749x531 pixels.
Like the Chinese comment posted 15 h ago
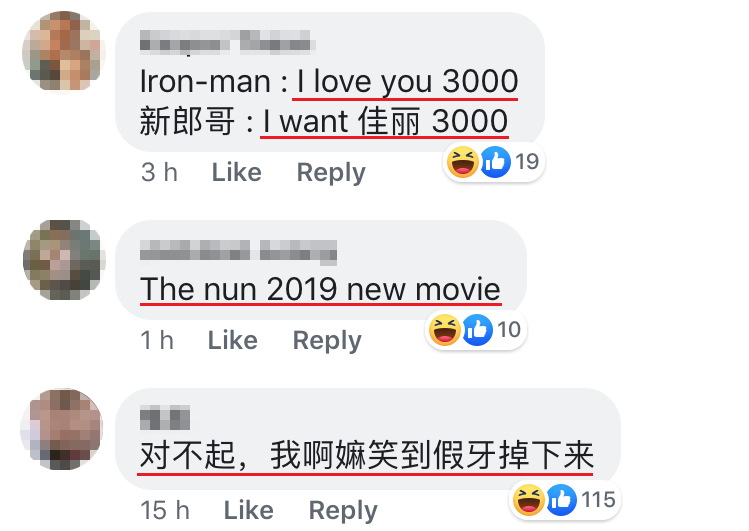(249, 510)
